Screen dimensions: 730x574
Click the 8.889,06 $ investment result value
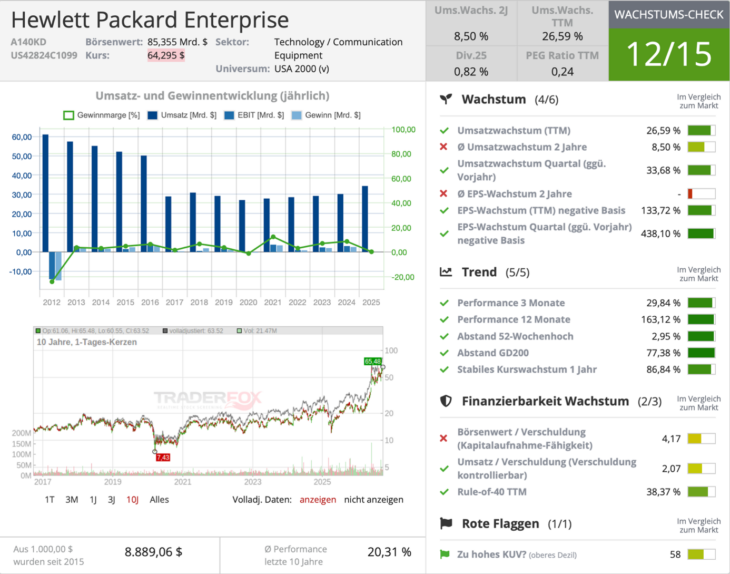pos(153,552)
